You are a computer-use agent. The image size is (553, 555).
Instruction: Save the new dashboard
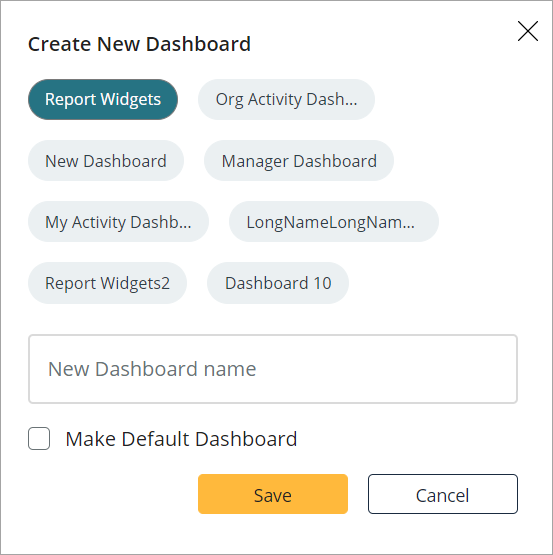click(273, 494)
